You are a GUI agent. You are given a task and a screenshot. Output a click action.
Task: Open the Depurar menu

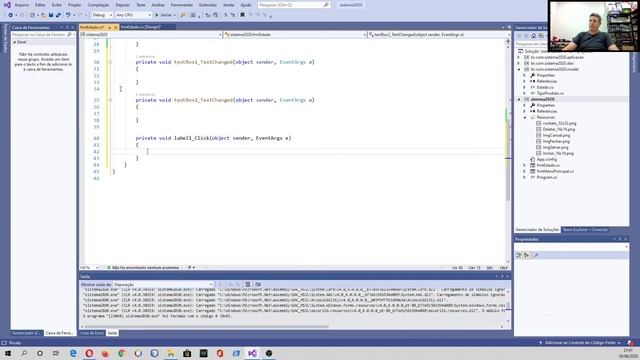point(122,5)
